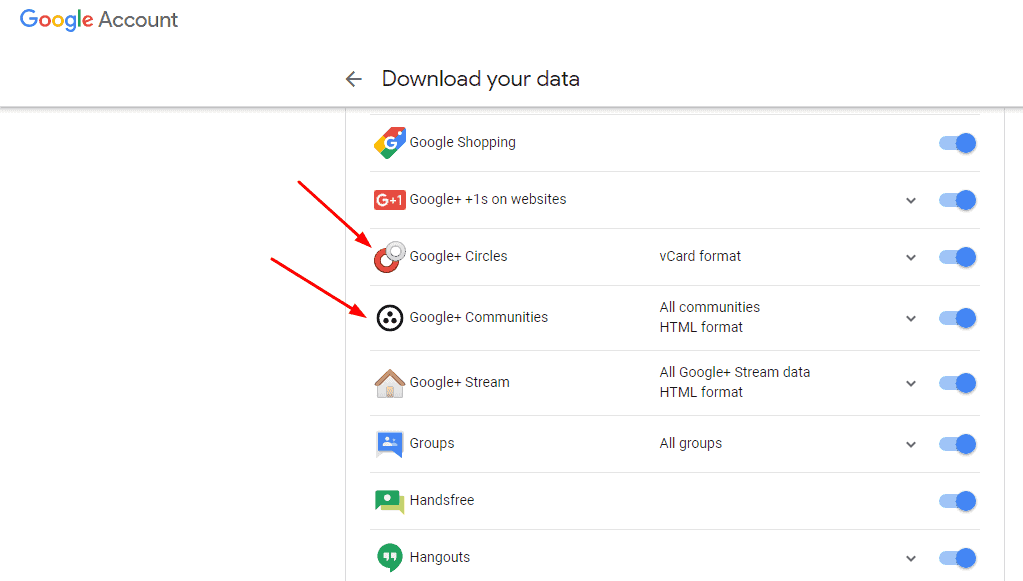Click All Google+ Stream data text
This screenshot has height=581, width=1023.
pos(735,372)
